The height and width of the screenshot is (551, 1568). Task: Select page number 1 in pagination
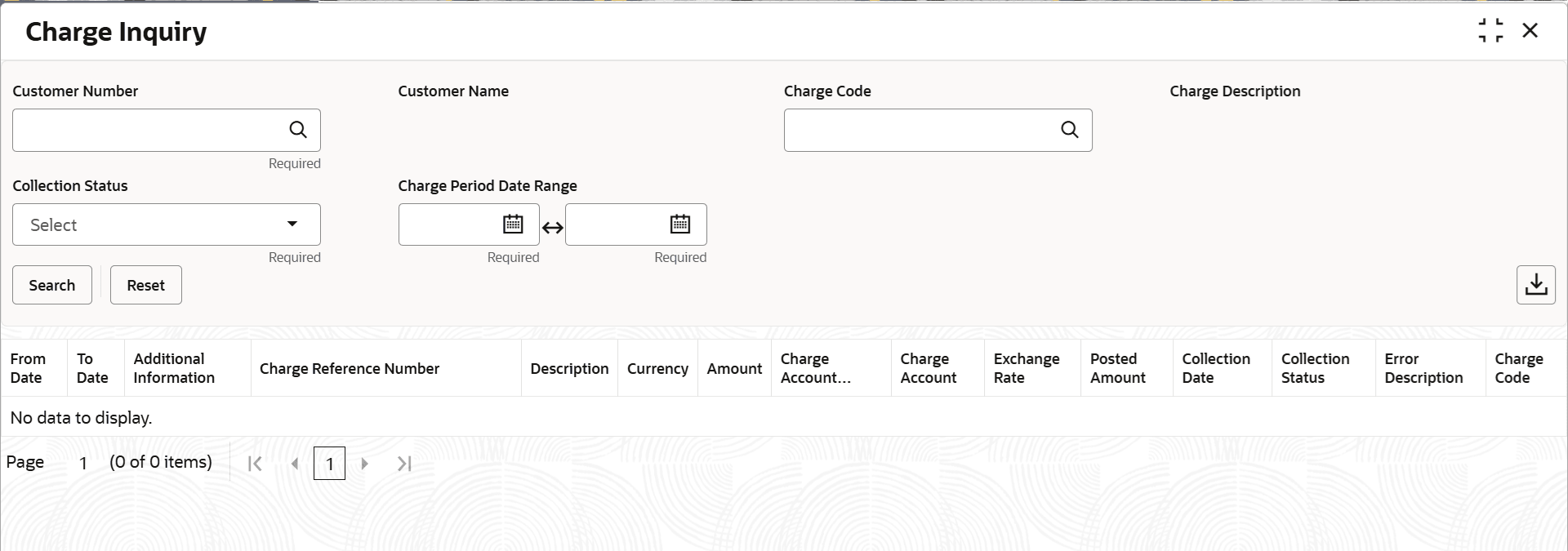[x=329, y=464]
